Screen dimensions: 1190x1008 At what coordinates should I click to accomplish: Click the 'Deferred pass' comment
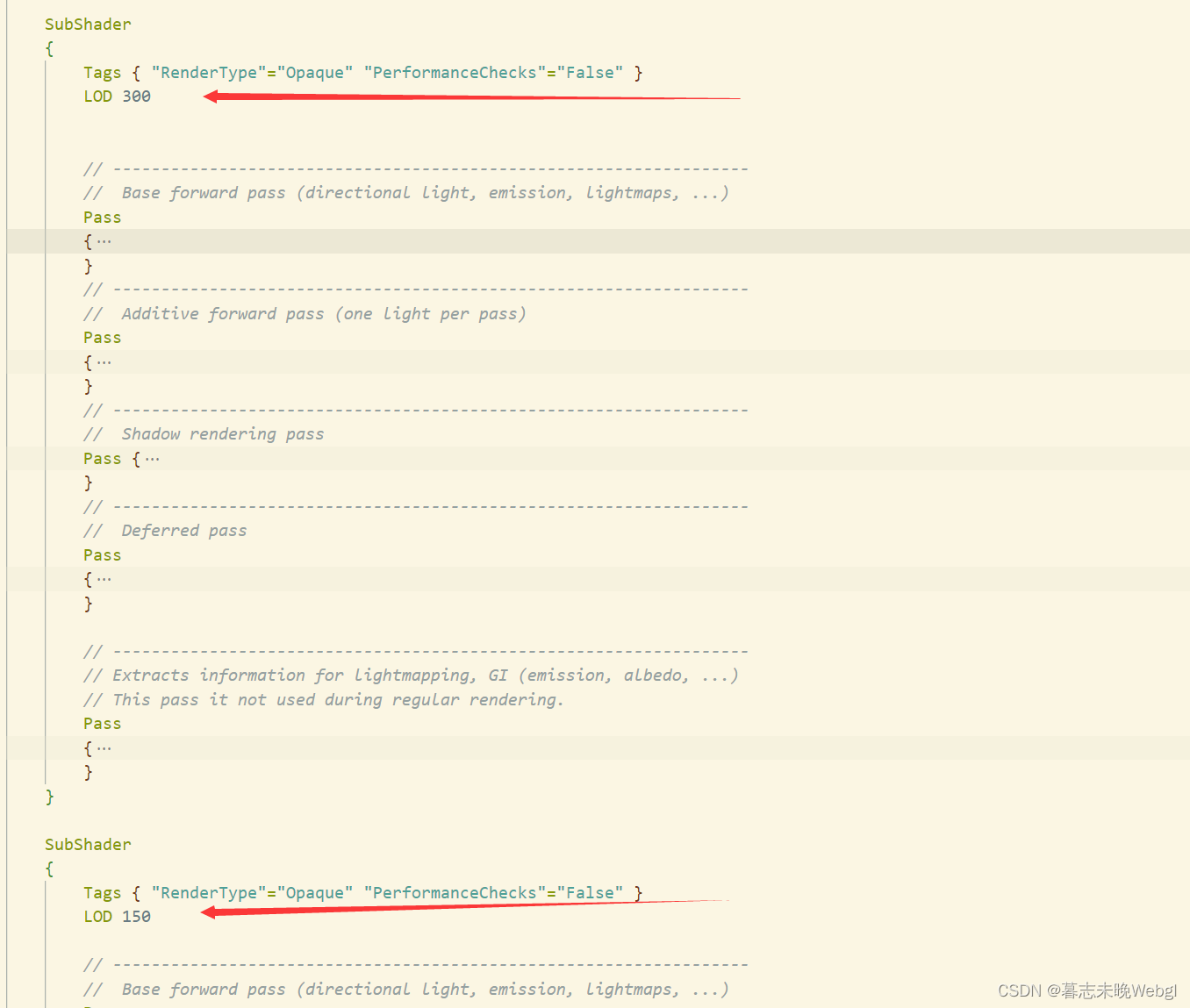pyautogui.click(x=165, y=531)
